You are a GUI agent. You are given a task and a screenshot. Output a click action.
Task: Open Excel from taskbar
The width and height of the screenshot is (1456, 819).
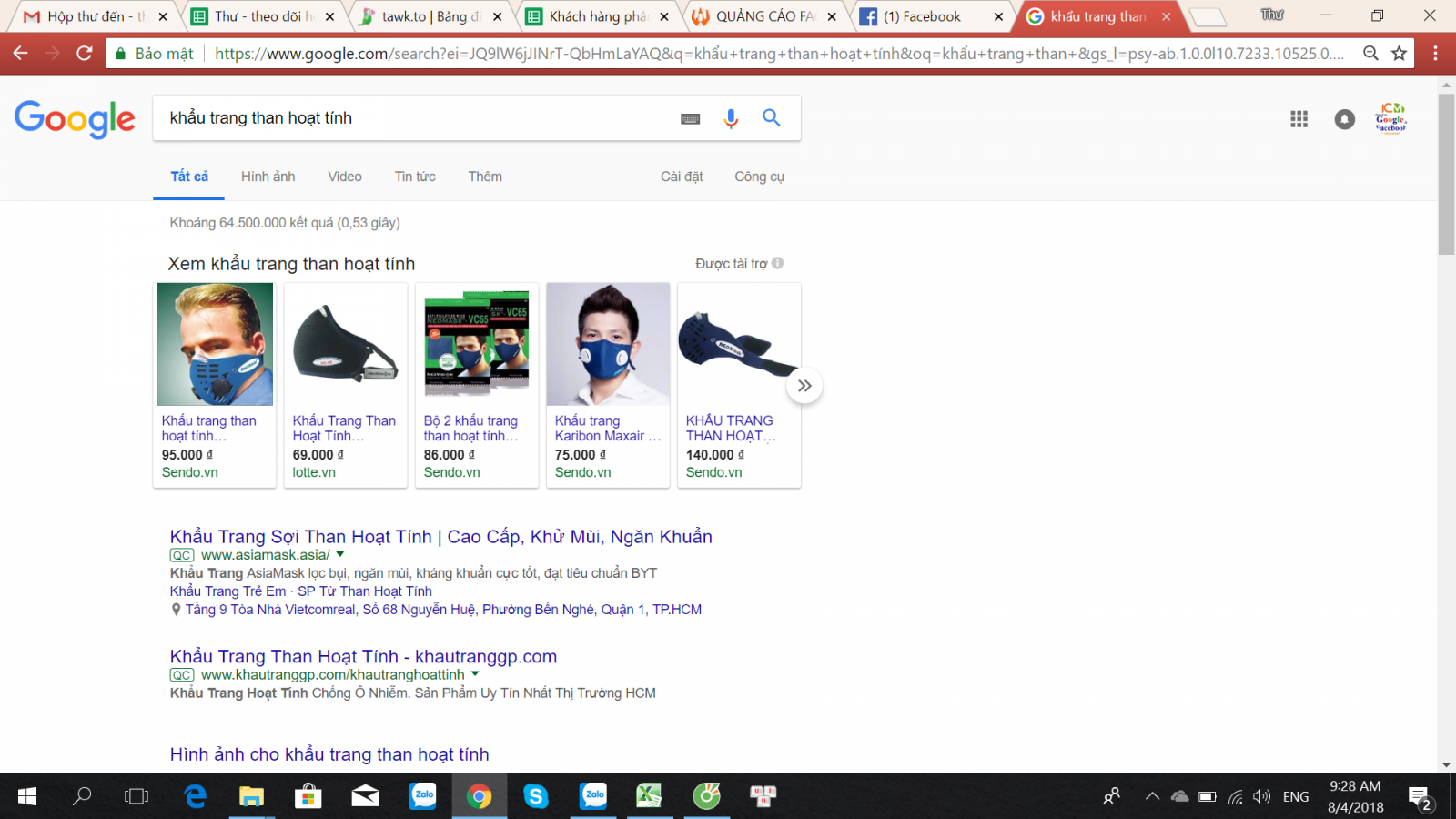(x=649, y=796)
